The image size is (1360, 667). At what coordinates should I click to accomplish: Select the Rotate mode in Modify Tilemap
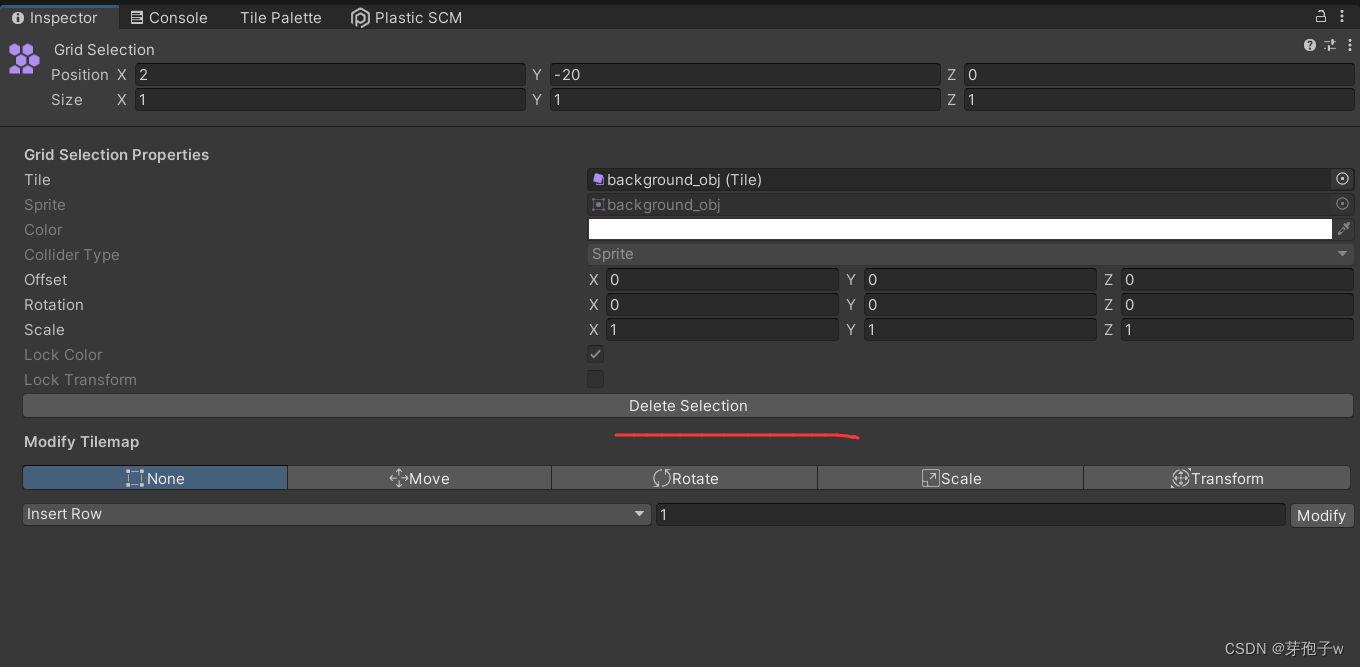(684, 477)
